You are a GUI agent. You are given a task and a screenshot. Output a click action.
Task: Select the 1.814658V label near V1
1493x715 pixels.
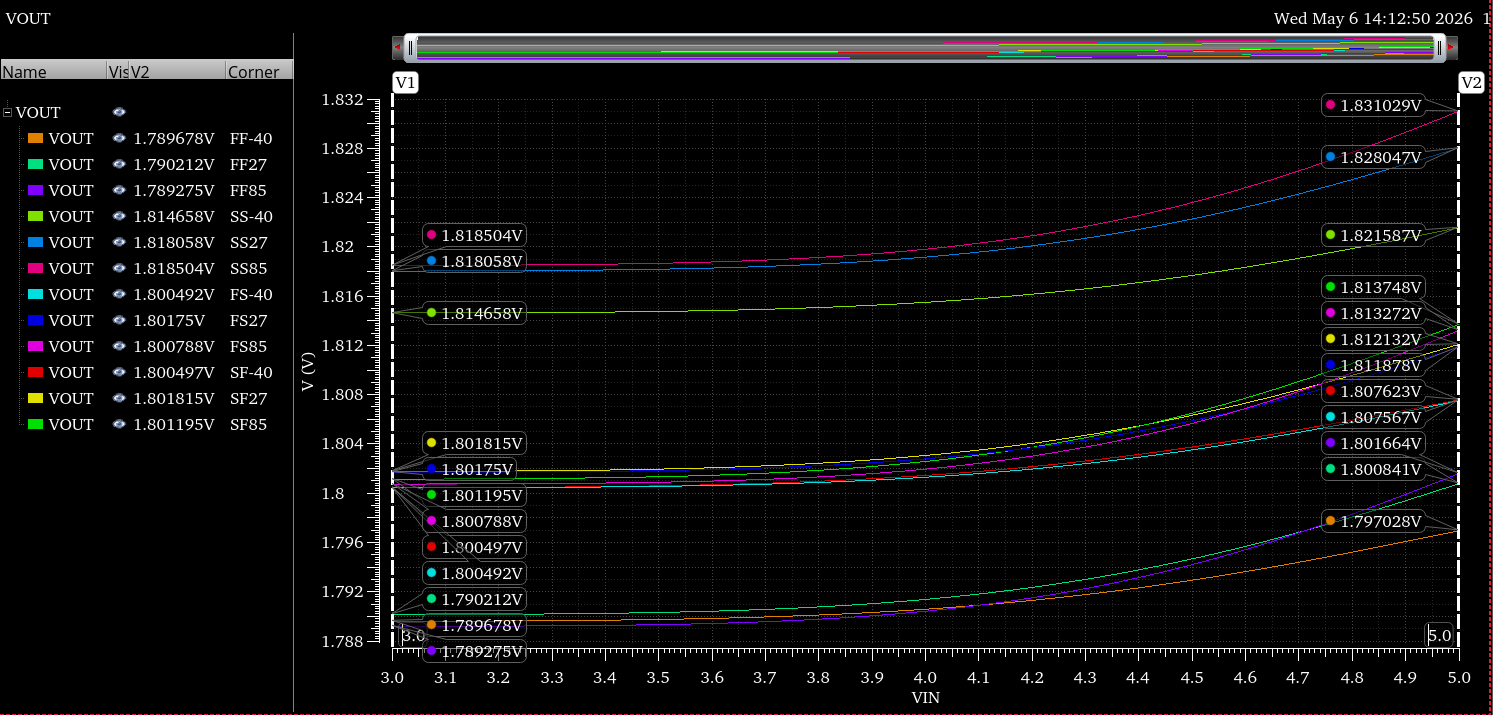coord(474,313)
